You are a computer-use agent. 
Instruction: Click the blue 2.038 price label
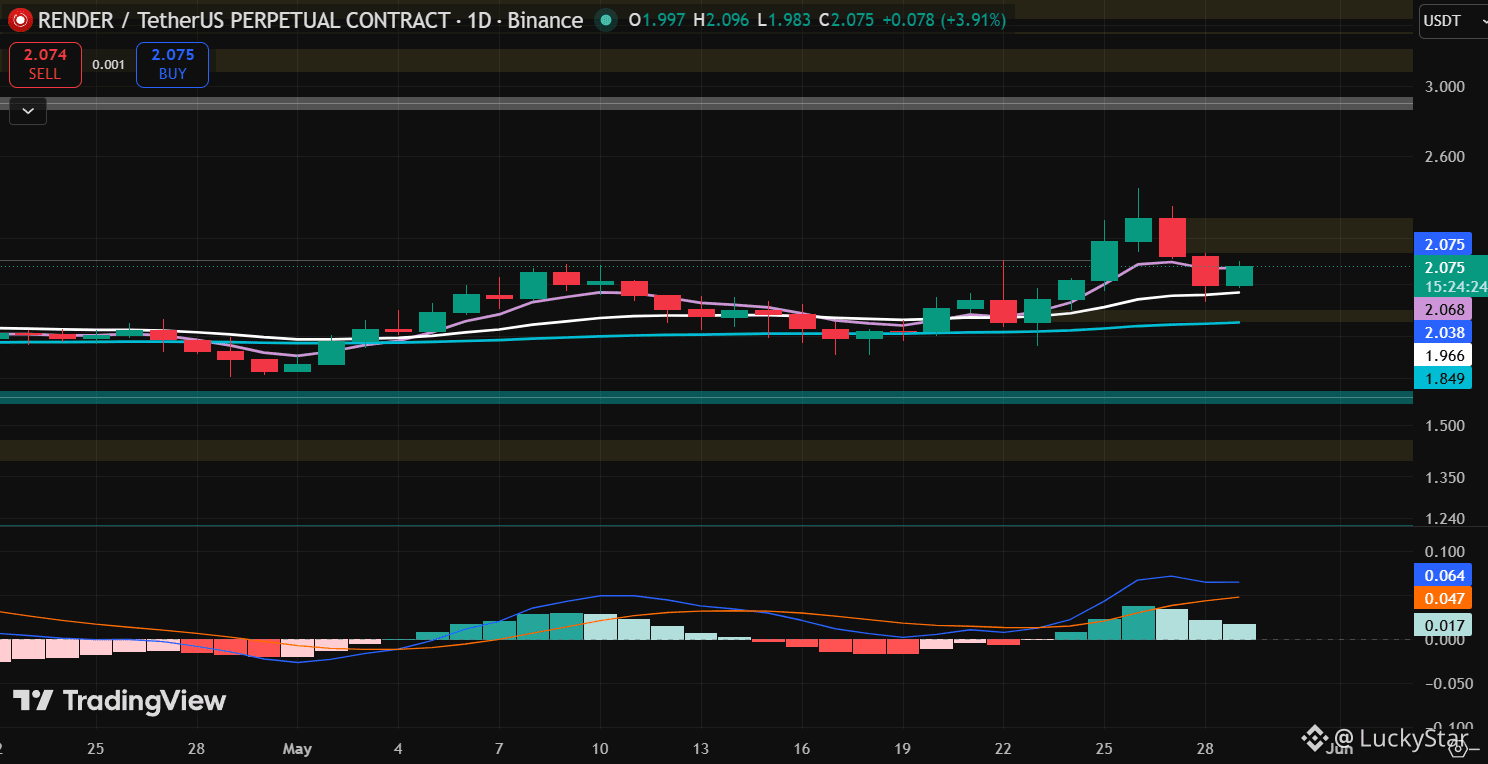(x=1444, y=333)
